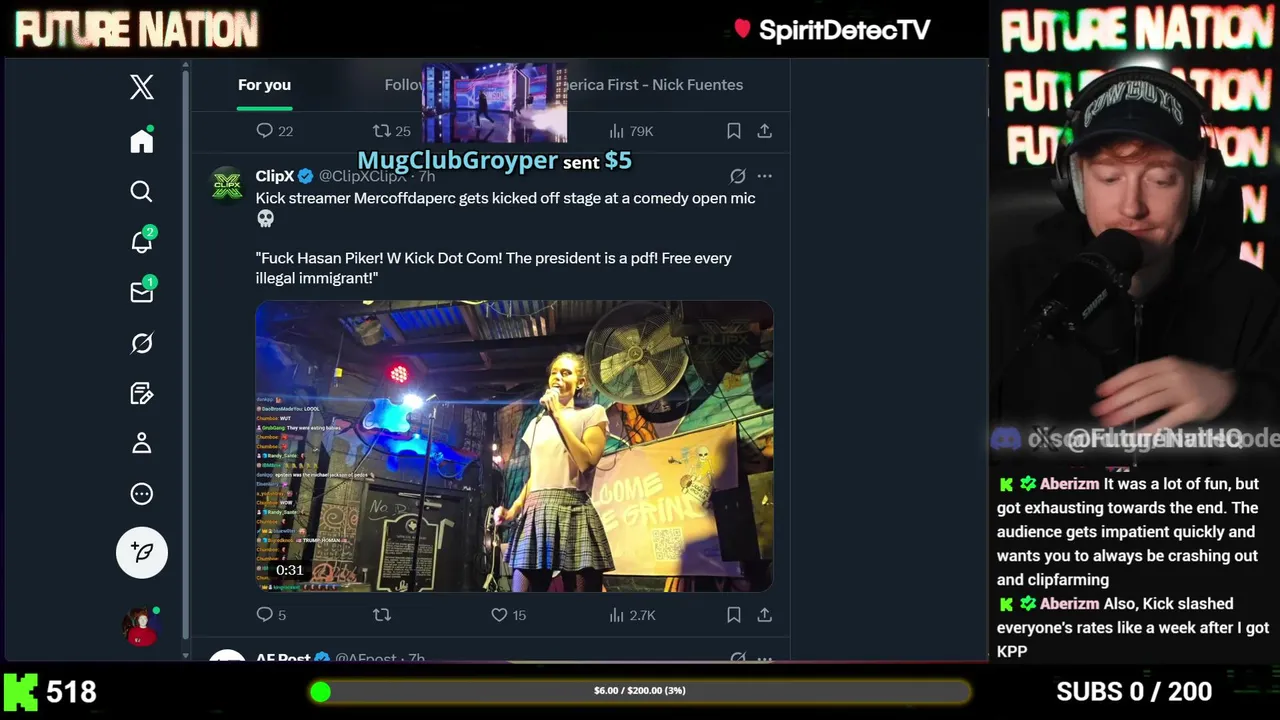1280x720 pixels.
Task: Open the Home feed icon
Action: [142, 141]
